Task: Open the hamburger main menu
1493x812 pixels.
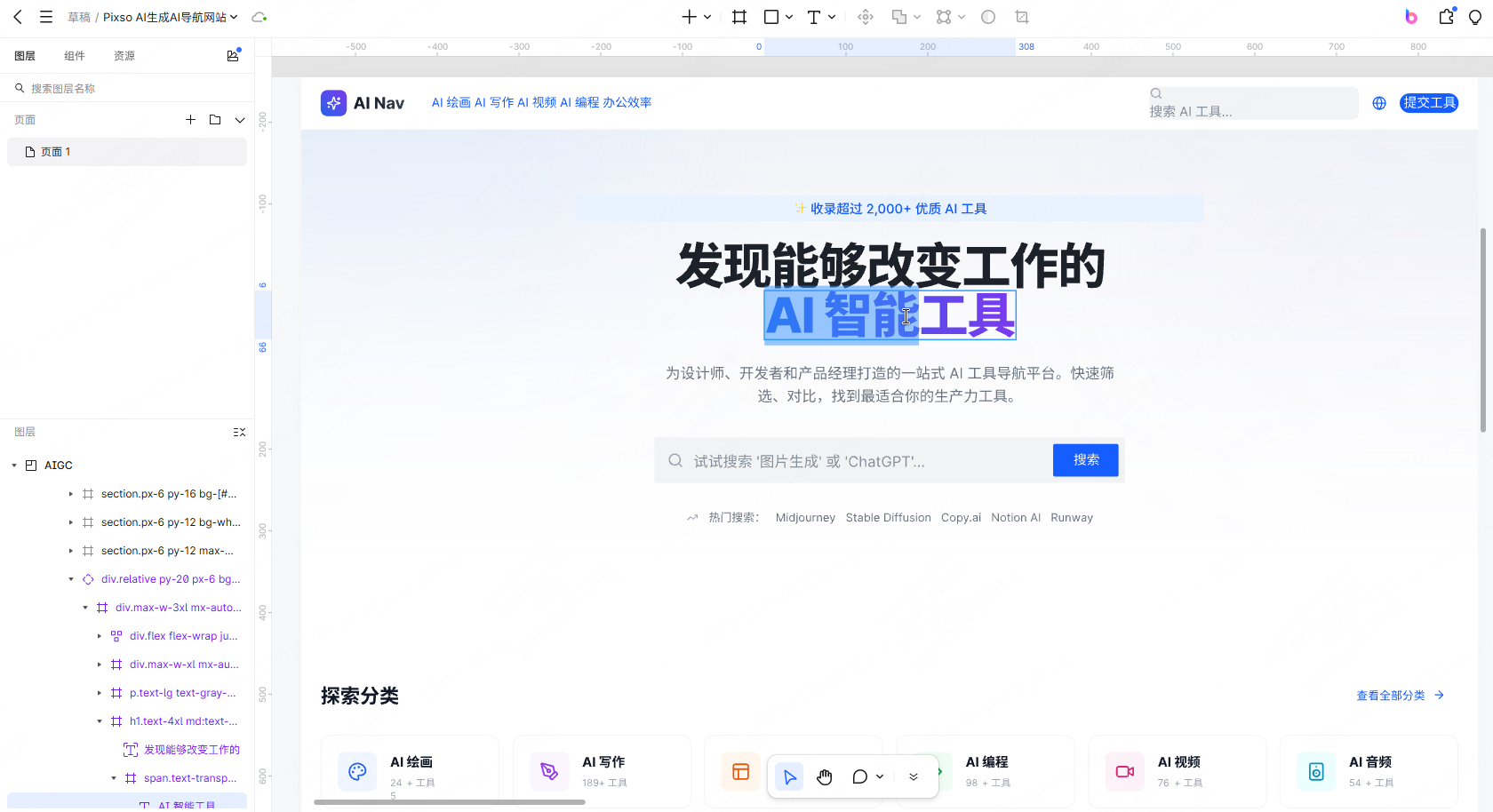Action: coord(46,17)
